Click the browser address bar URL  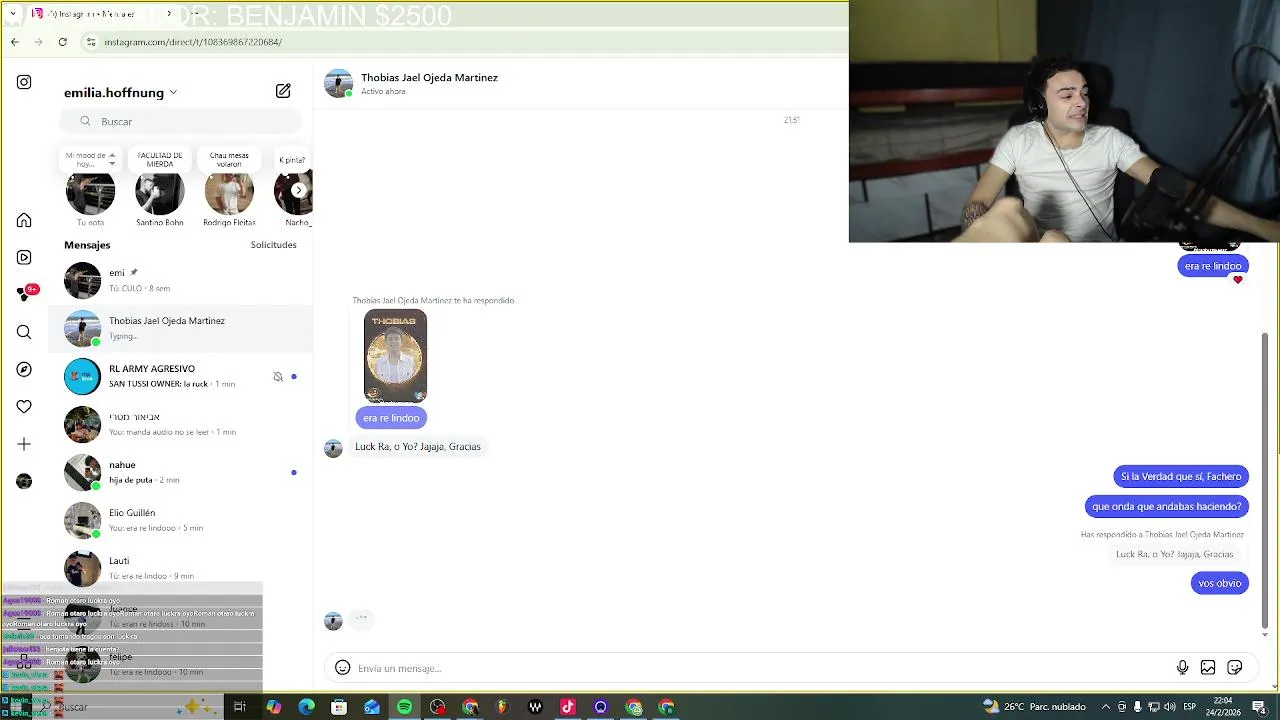click(193, 42)
